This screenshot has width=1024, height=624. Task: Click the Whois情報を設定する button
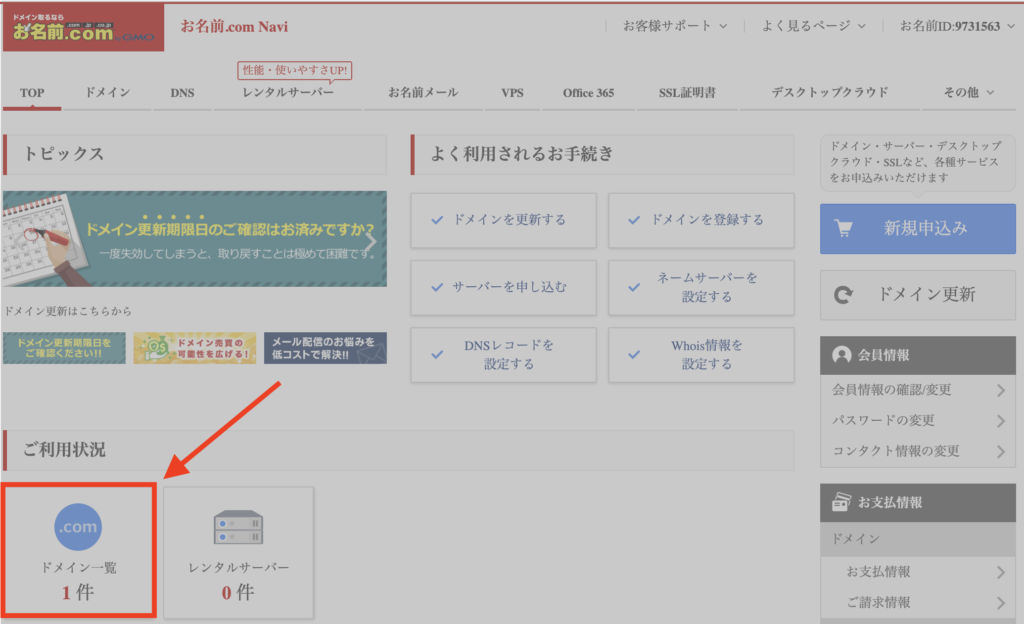coord(701,354)
